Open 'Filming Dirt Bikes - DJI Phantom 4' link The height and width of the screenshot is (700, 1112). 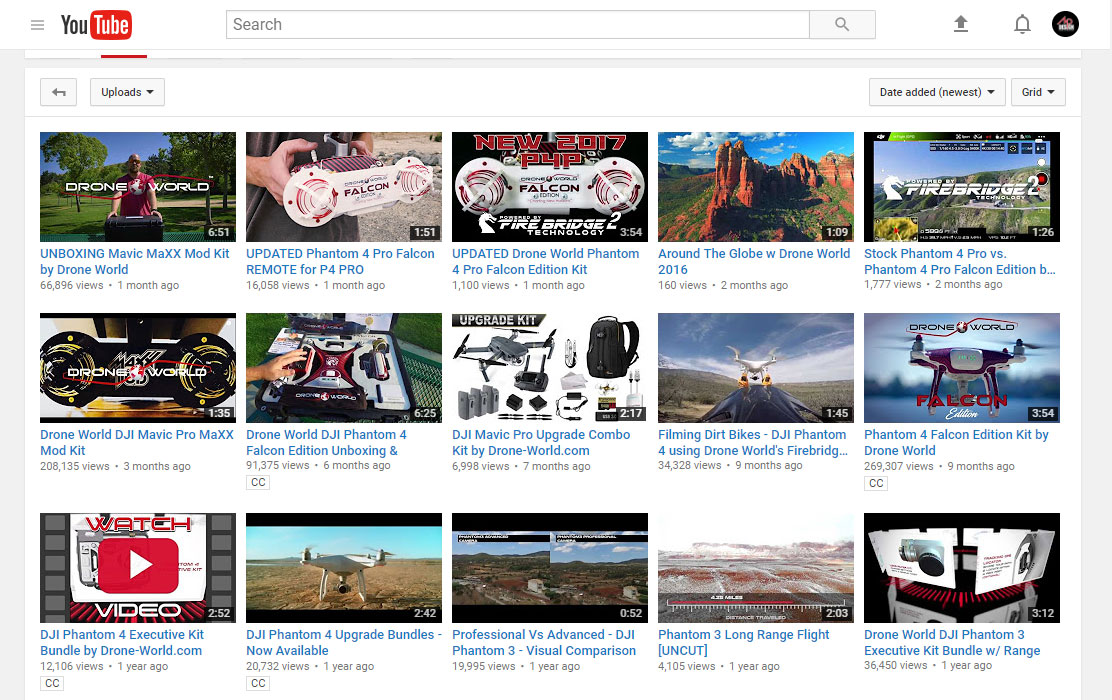click(x=753, y=443)
